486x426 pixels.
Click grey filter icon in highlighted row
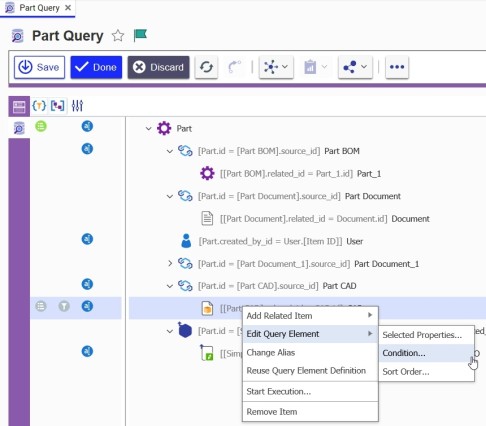64,306
